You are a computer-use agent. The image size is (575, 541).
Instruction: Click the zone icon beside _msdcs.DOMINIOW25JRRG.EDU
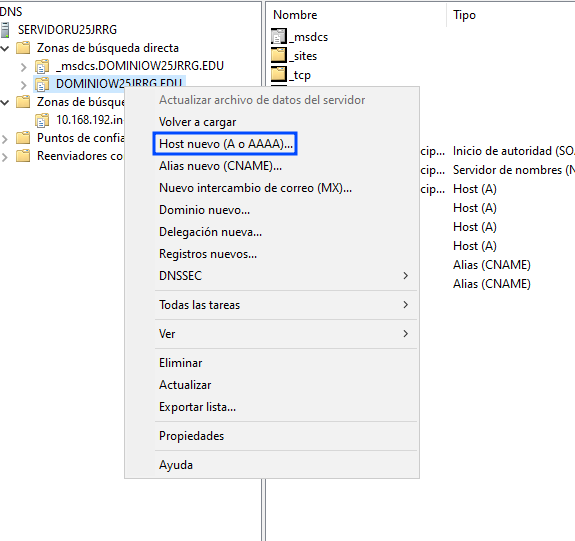[x=42, y=66]
